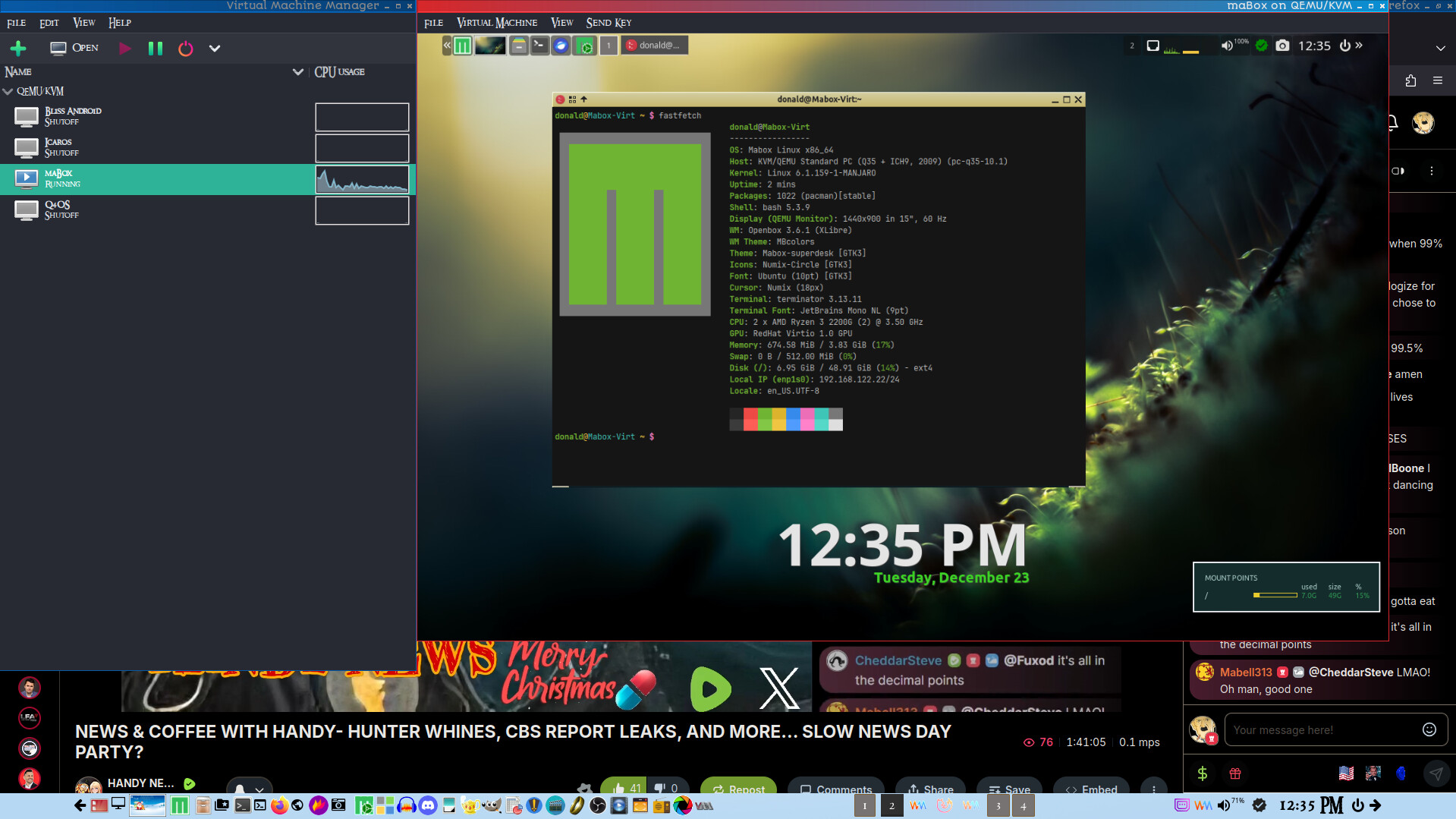Open the Name column header dropdown
Image resolution: width=1456 pixels, height=819 pixels.
[297, 72]
